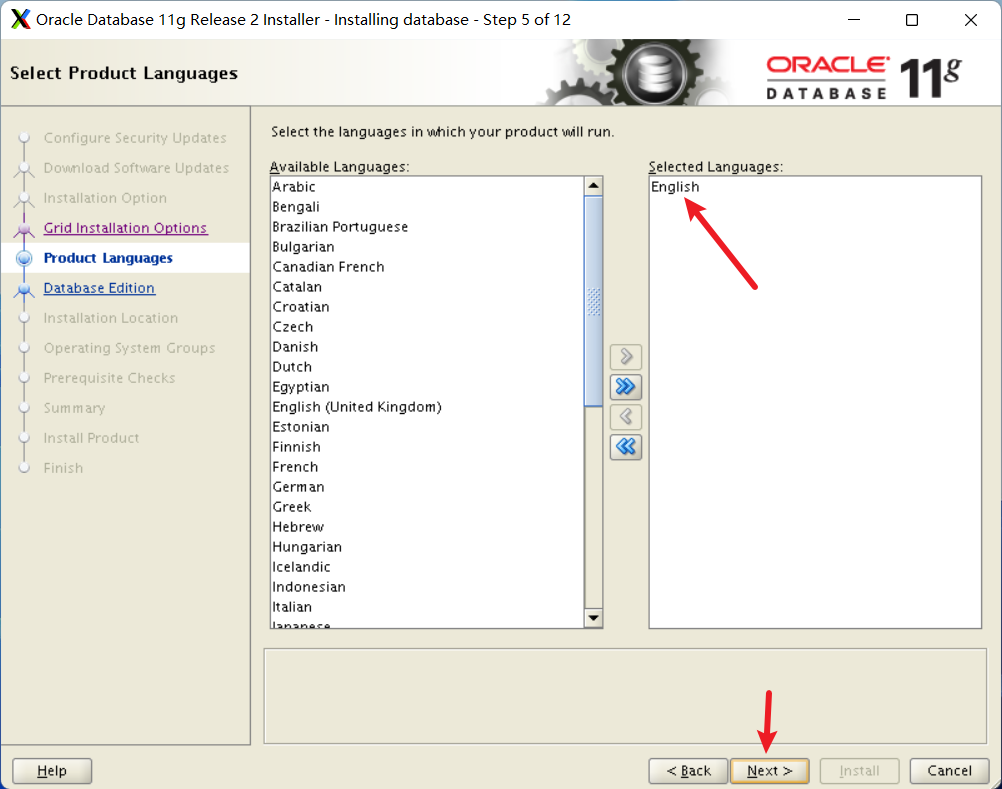This screenshot has height=789, width=1002.
Task: Click the Cancel button
Action: coord(949,770)
